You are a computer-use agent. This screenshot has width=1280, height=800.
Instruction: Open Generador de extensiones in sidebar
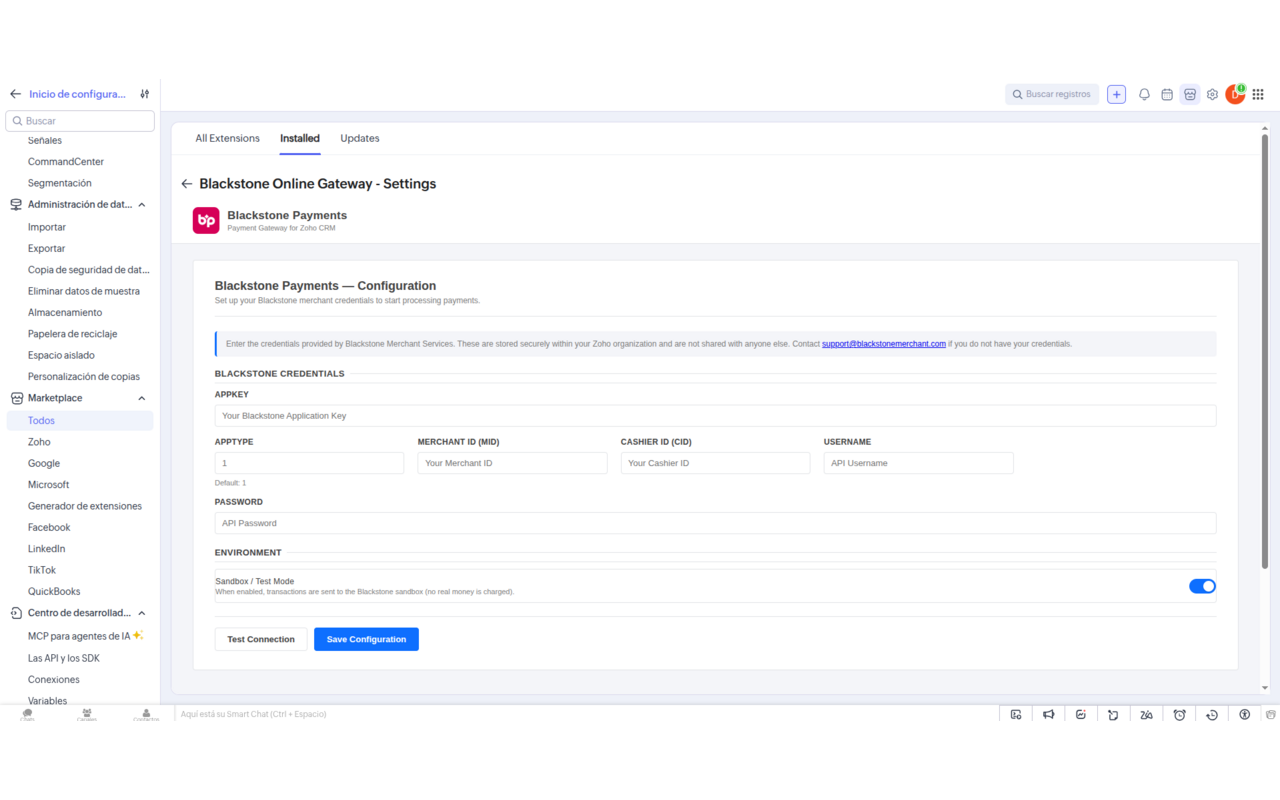click(x=85, y=506)
